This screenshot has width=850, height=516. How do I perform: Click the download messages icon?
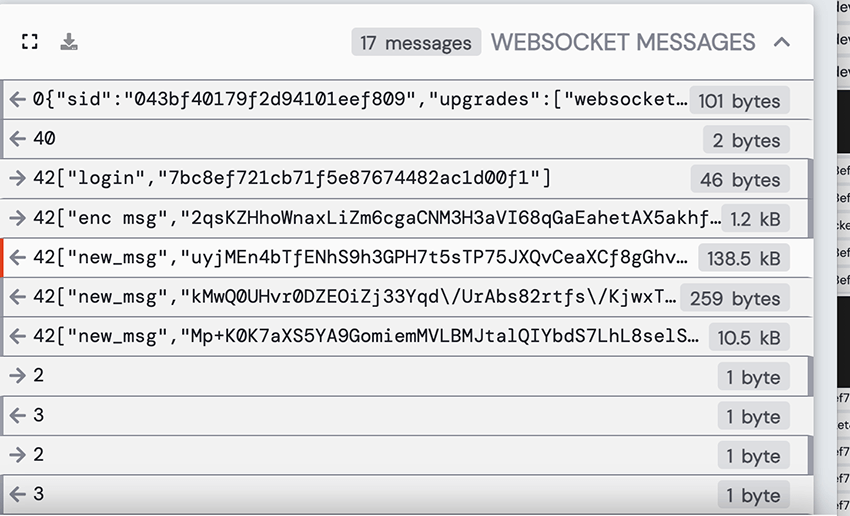click(69, 42)
